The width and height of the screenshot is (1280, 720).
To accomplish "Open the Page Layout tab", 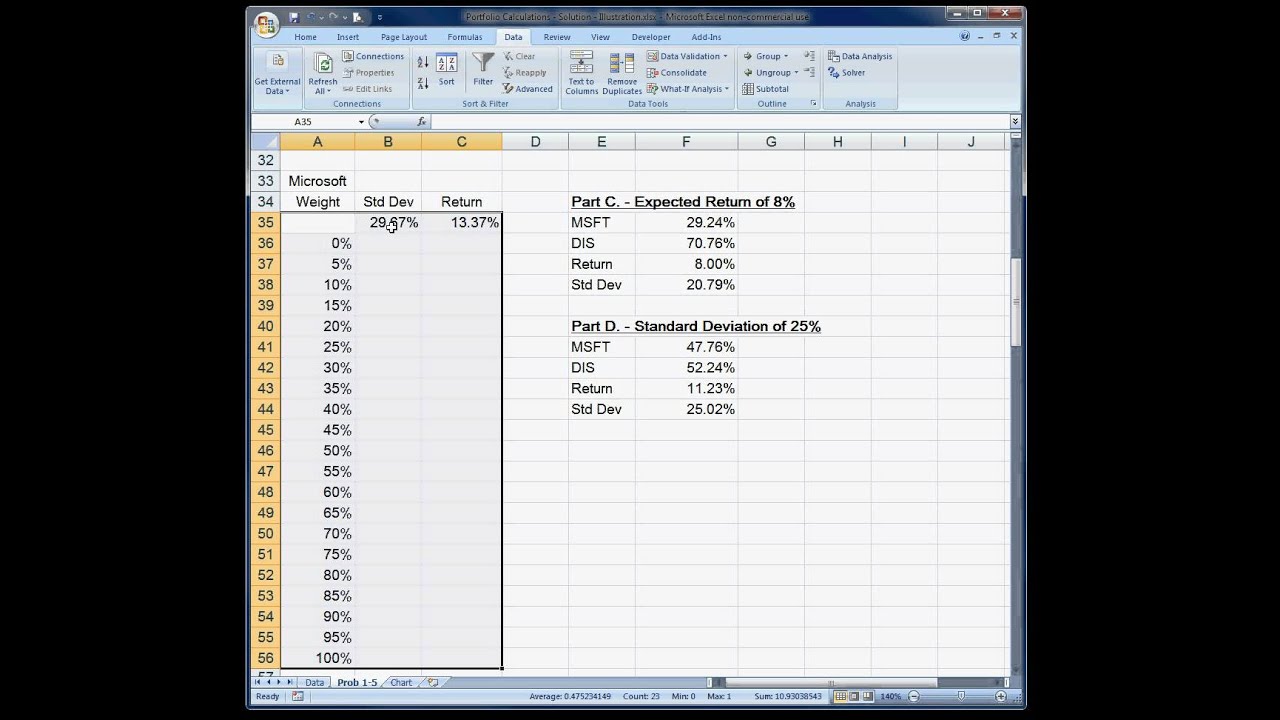I will 404,37.
